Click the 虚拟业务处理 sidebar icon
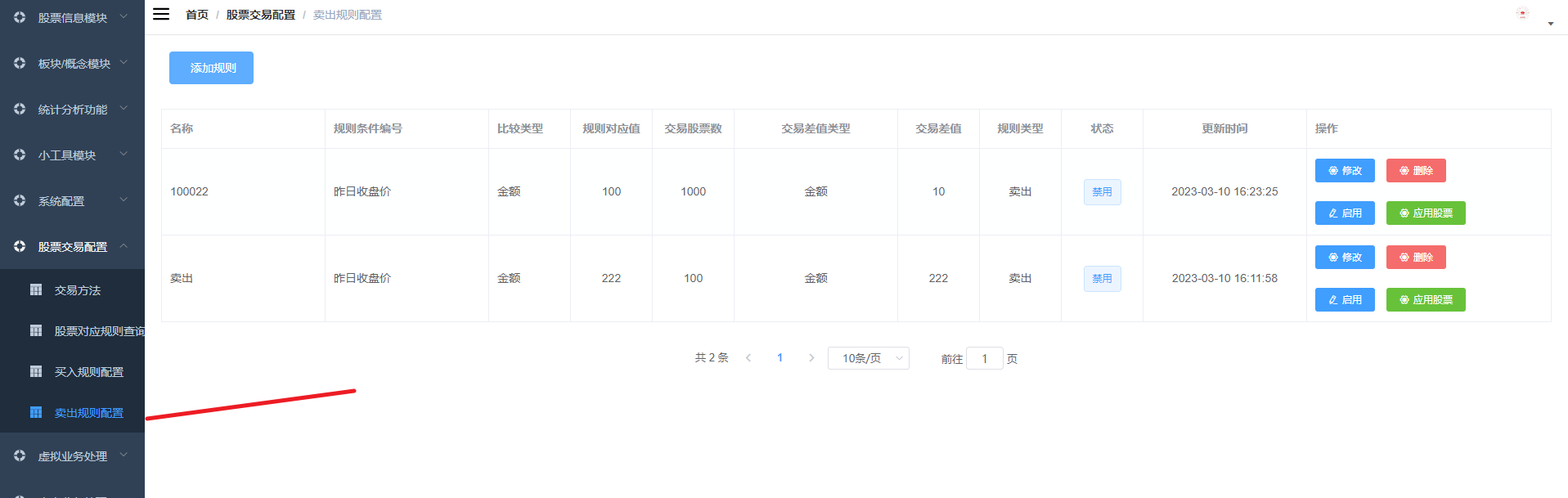 (x=20, y=455)
